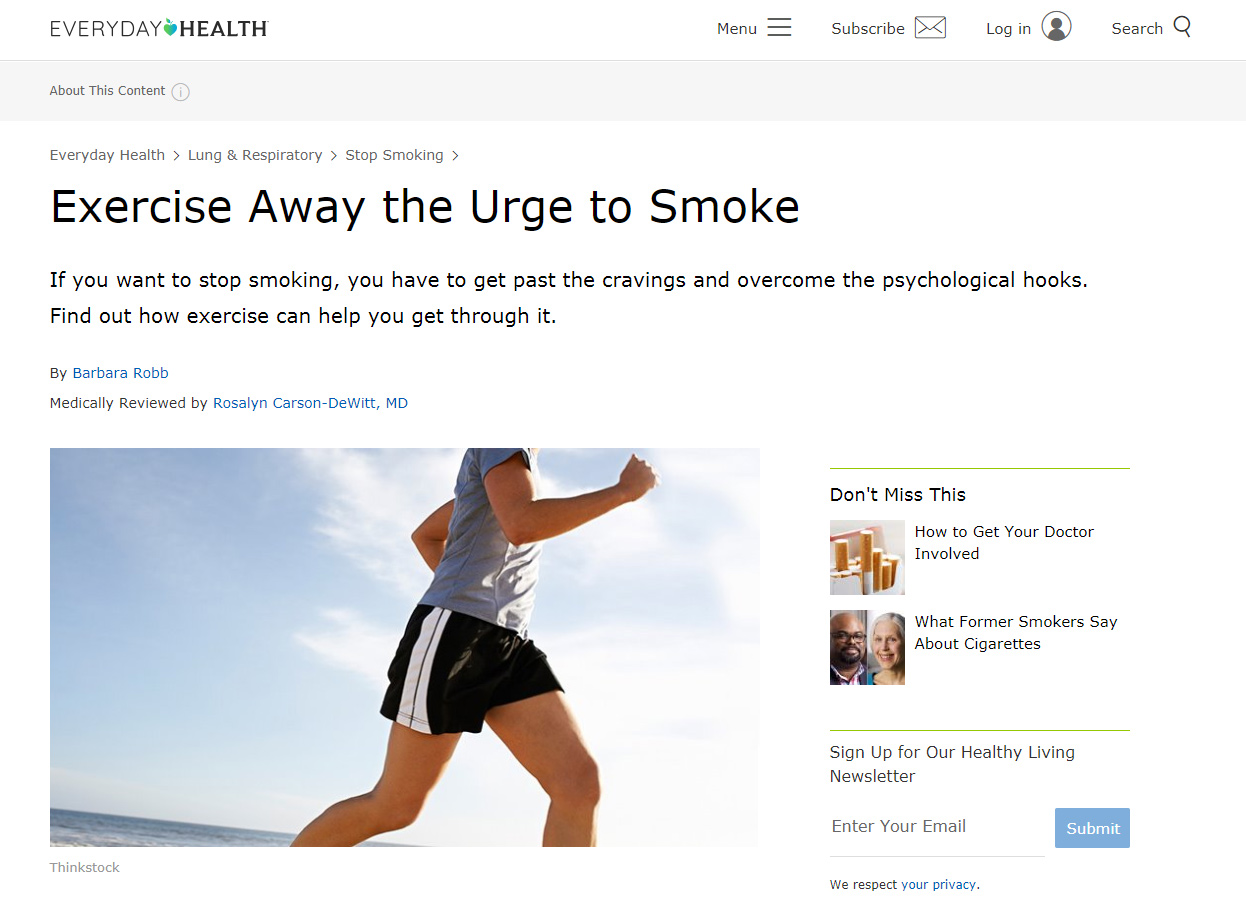
Task: Open the Lung & Respiratory breadcrumb
Action: pyautogui.click(x=255, y=155)
